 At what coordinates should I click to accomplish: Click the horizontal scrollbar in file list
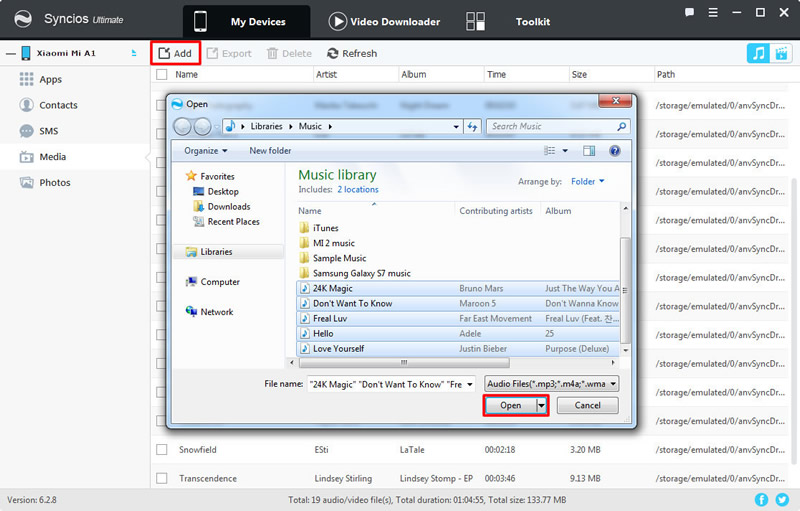[404, 363]
